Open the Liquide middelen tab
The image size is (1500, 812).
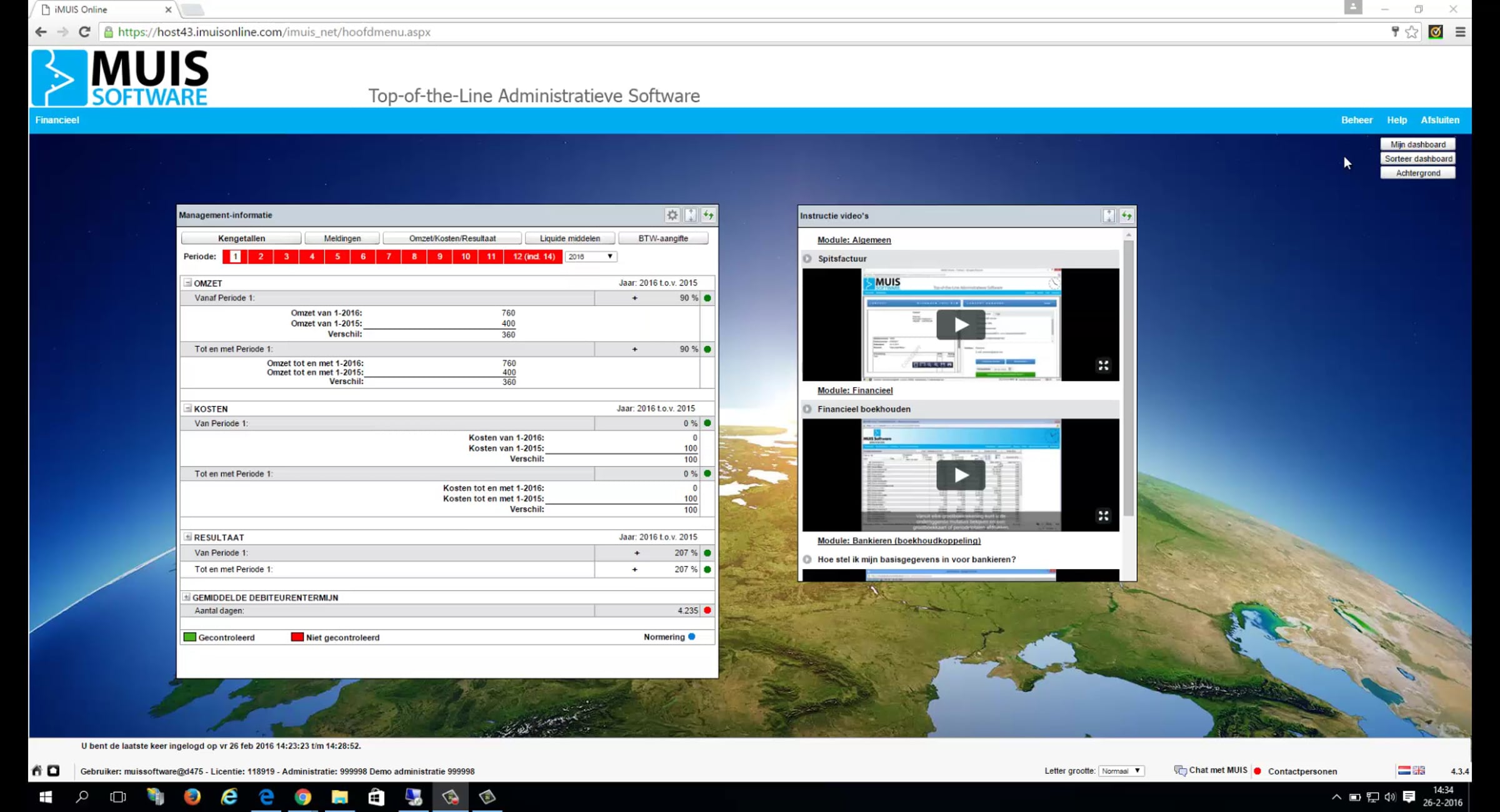click(570, 238)
